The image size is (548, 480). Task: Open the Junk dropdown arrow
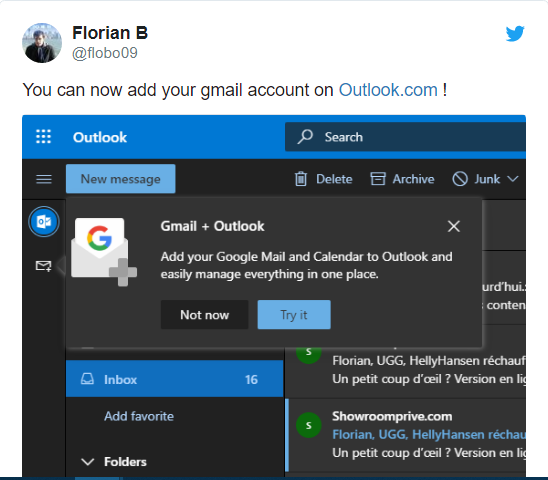pyautogui.click(x=513, y=179)
